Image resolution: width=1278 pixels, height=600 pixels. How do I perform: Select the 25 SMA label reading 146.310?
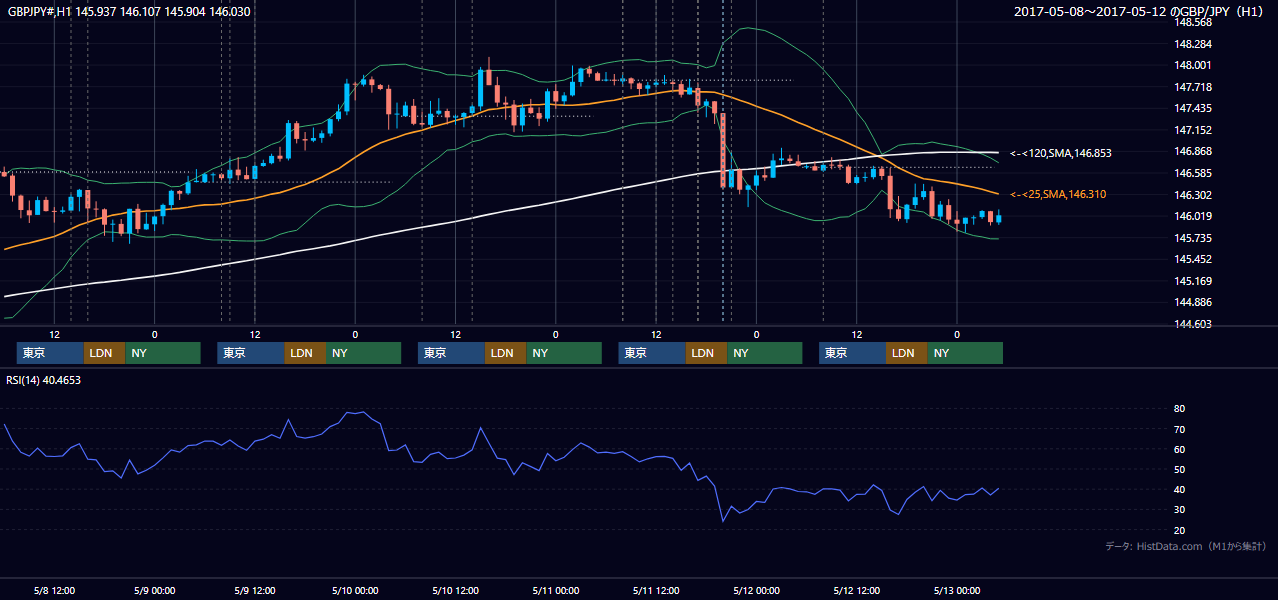click(1057, 194)
